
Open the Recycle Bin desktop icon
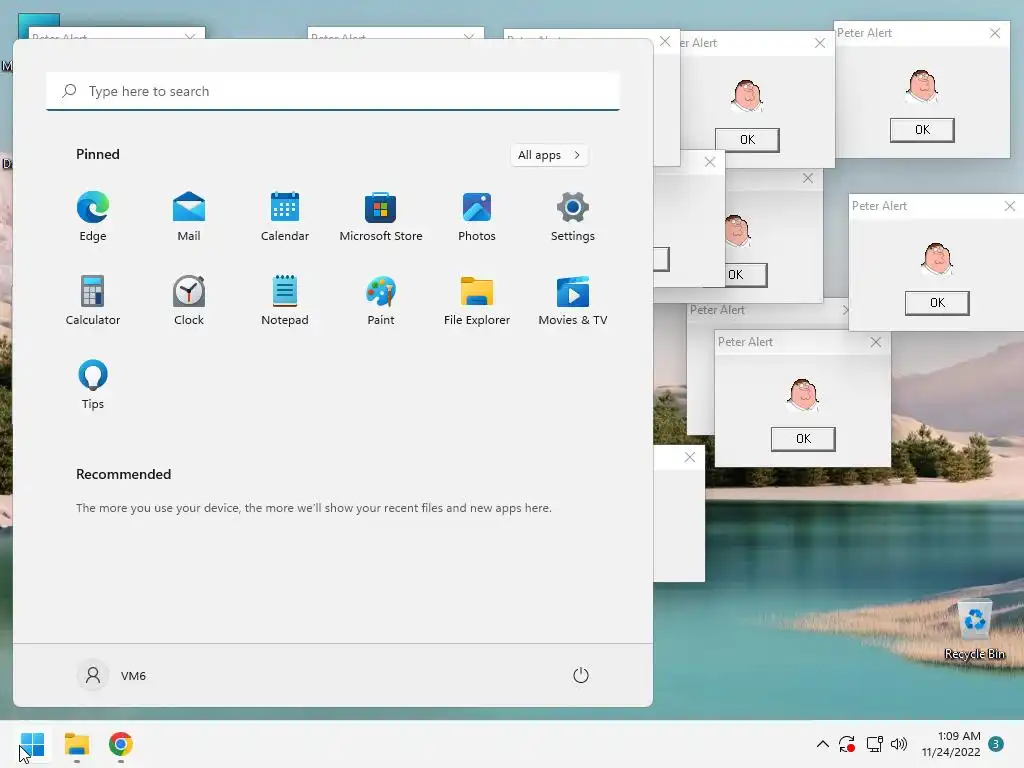click(974, 631)
